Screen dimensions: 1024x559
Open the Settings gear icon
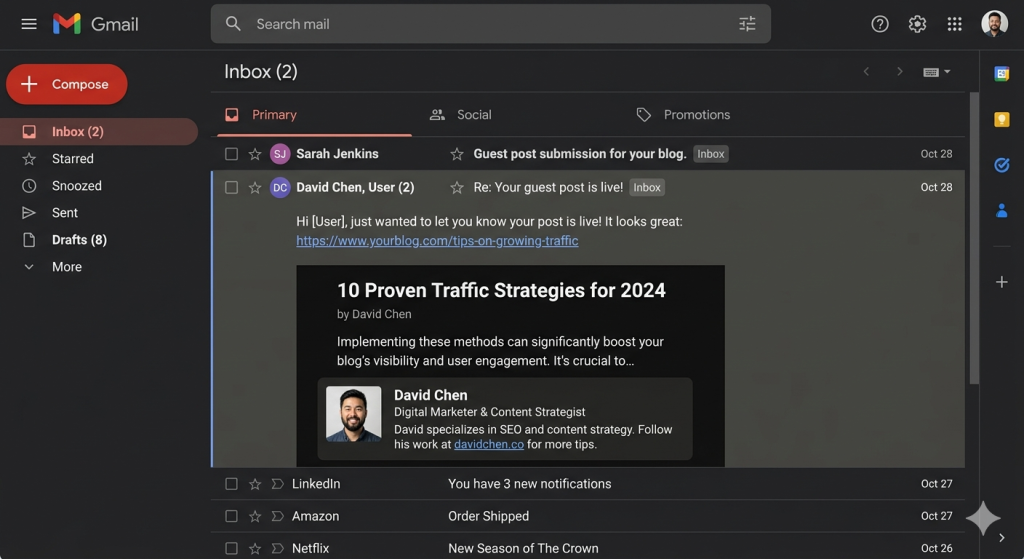[917, 24]
